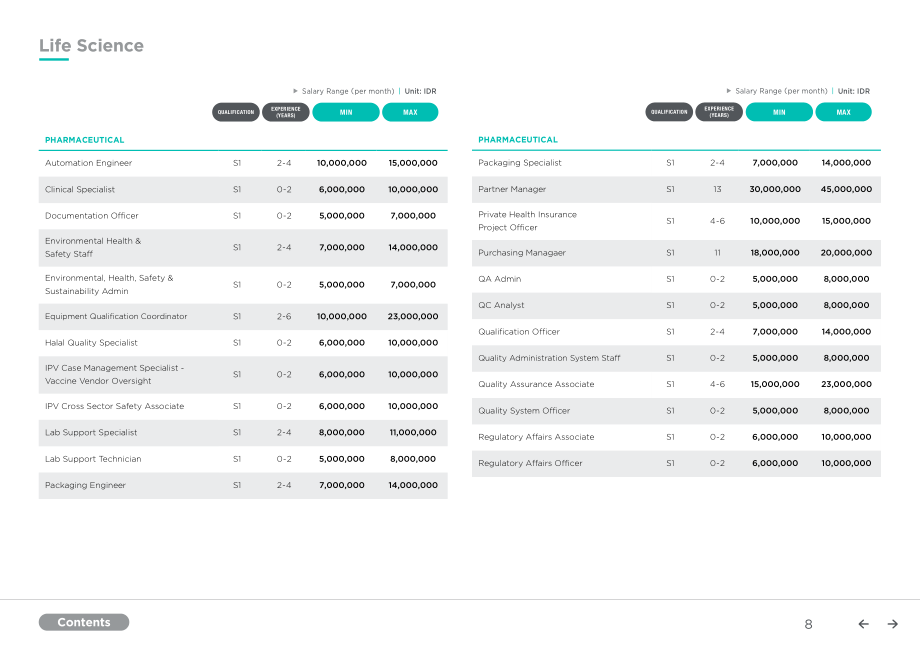
Task: Click the page number 8
Action: [x=809, y=625]
